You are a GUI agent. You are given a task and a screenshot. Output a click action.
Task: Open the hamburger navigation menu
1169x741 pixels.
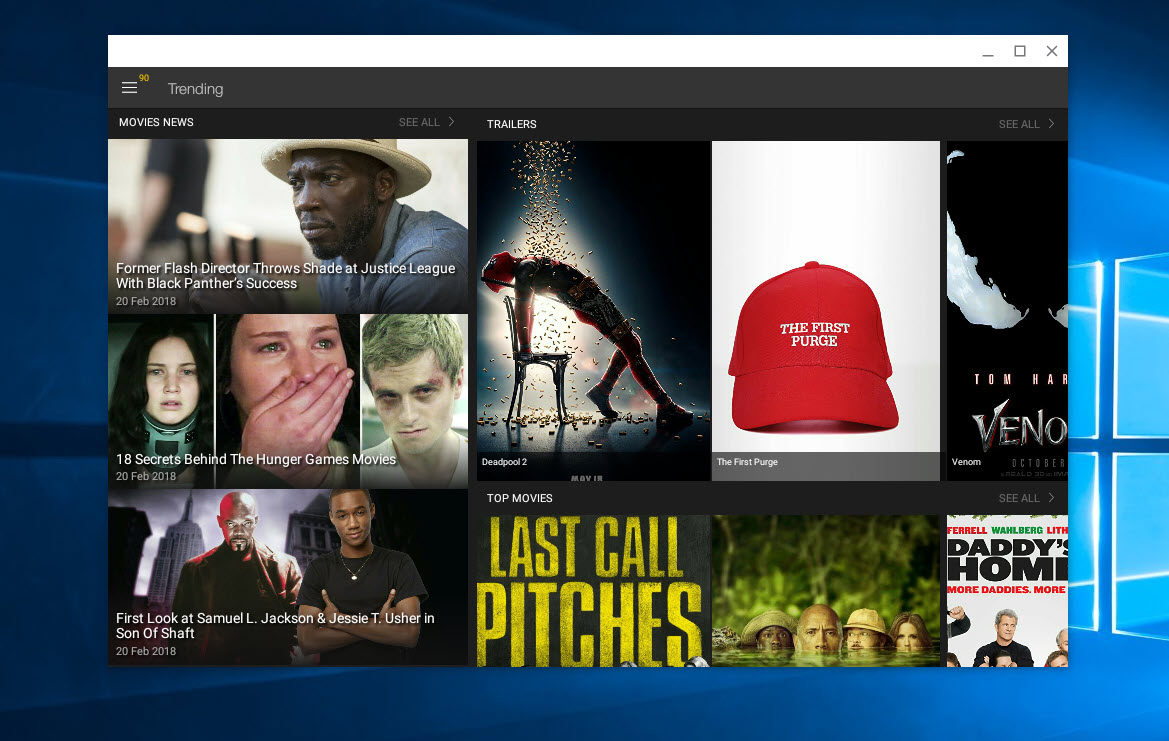(129, 88)
